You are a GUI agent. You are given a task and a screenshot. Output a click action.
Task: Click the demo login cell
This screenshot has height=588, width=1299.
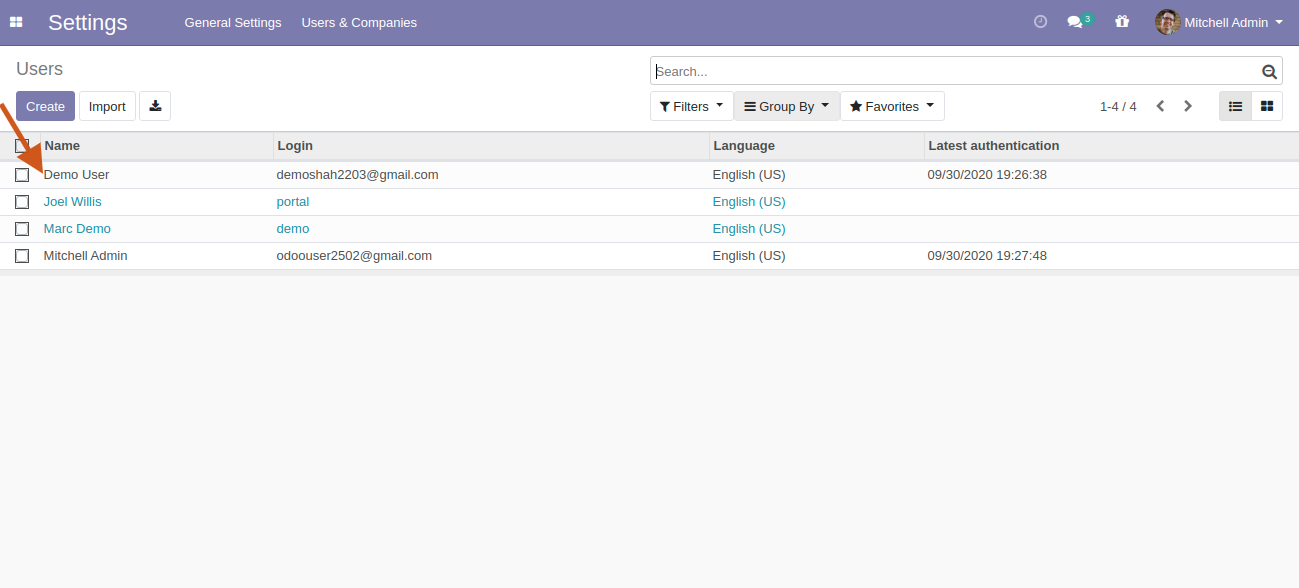click(x=293, y=229)
